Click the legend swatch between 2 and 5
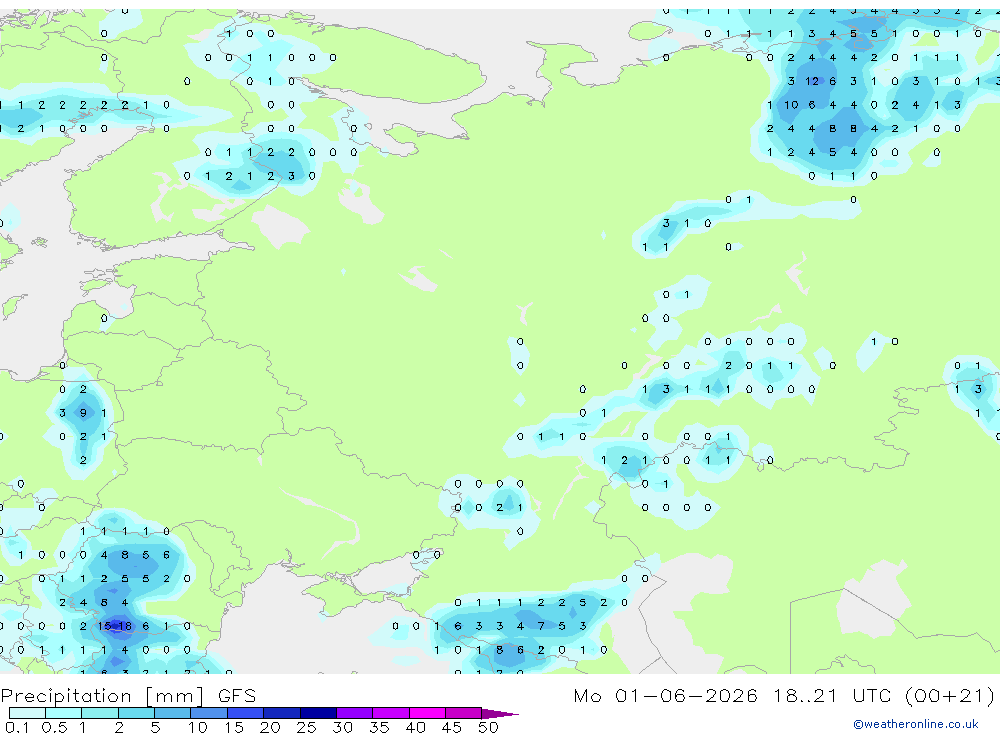1000x733 pixels. pyautogui.click(x=136, y=713)
